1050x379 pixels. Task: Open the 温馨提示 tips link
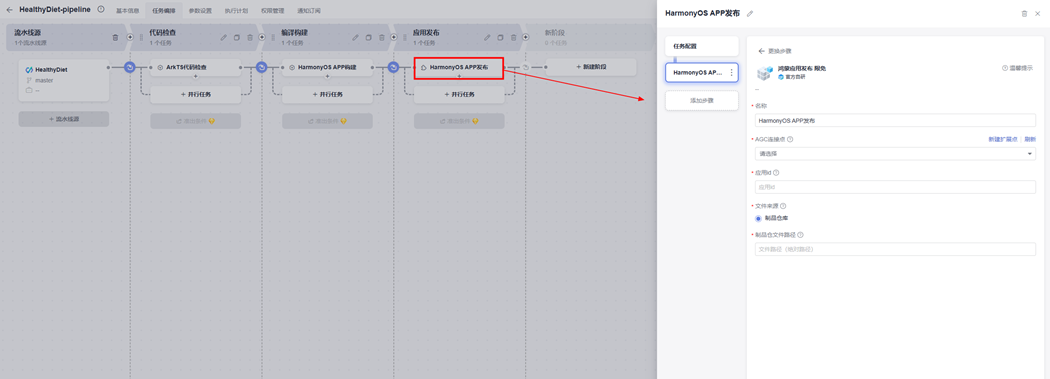(x=1017, y=68)
